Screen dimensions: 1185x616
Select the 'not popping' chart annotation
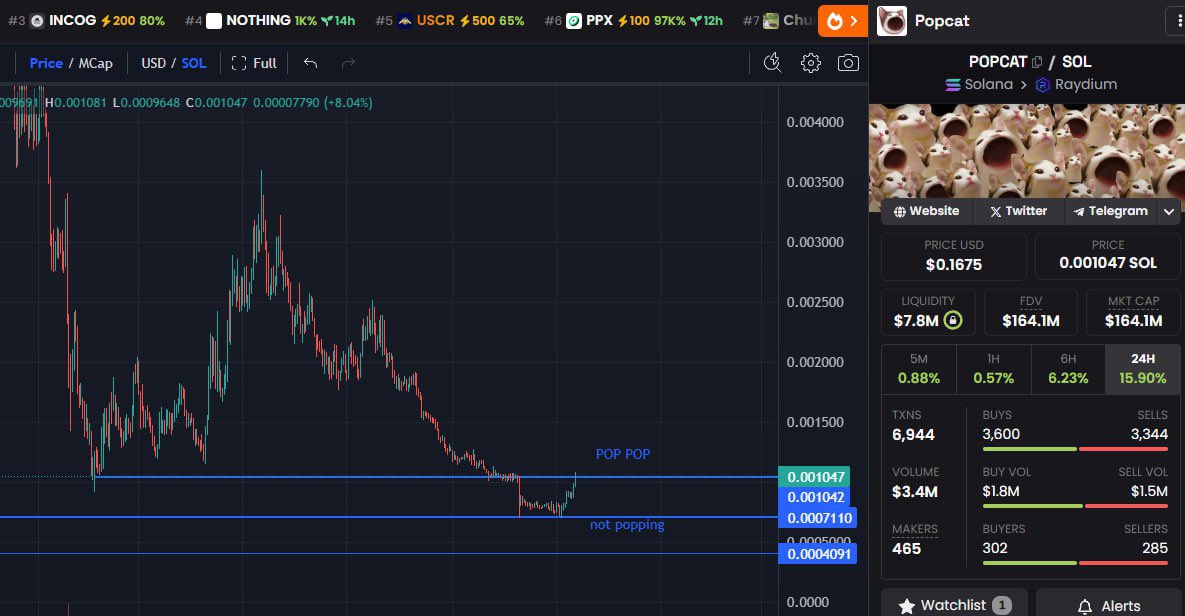[627, 525]
